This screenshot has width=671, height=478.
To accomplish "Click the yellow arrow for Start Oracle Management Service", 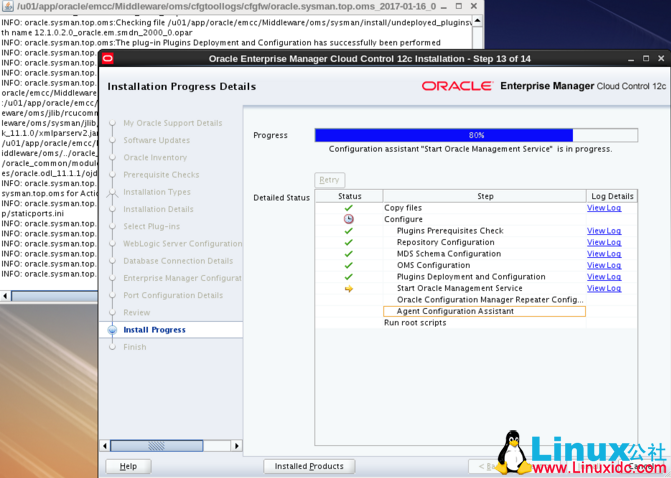I will coord(349,289).
